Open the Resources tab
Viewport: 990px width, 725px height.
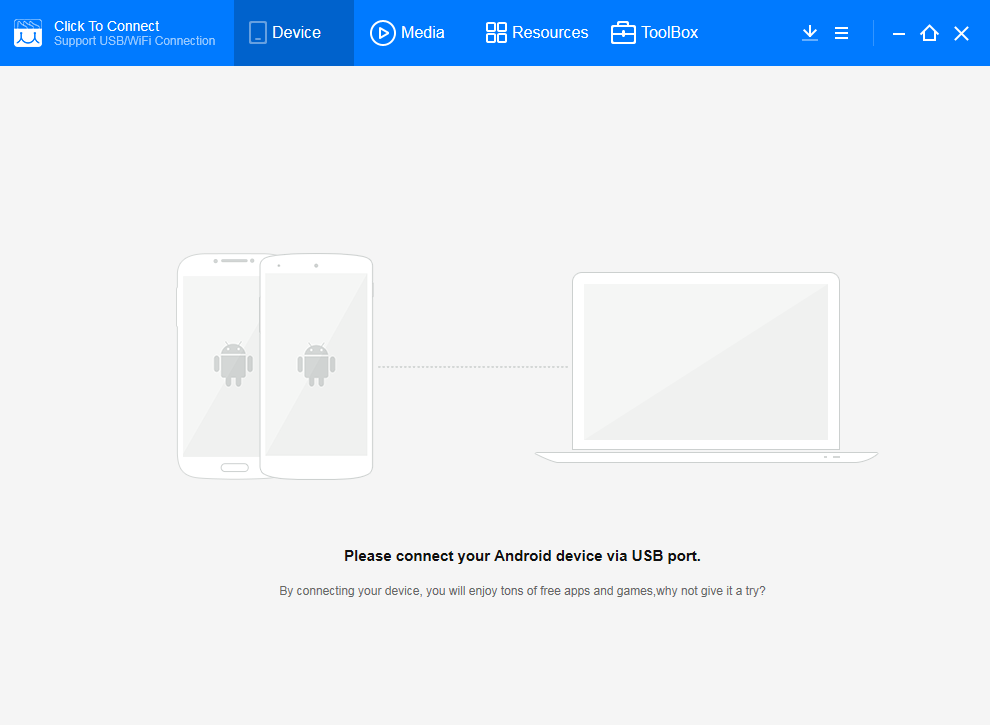pos(537,33)
